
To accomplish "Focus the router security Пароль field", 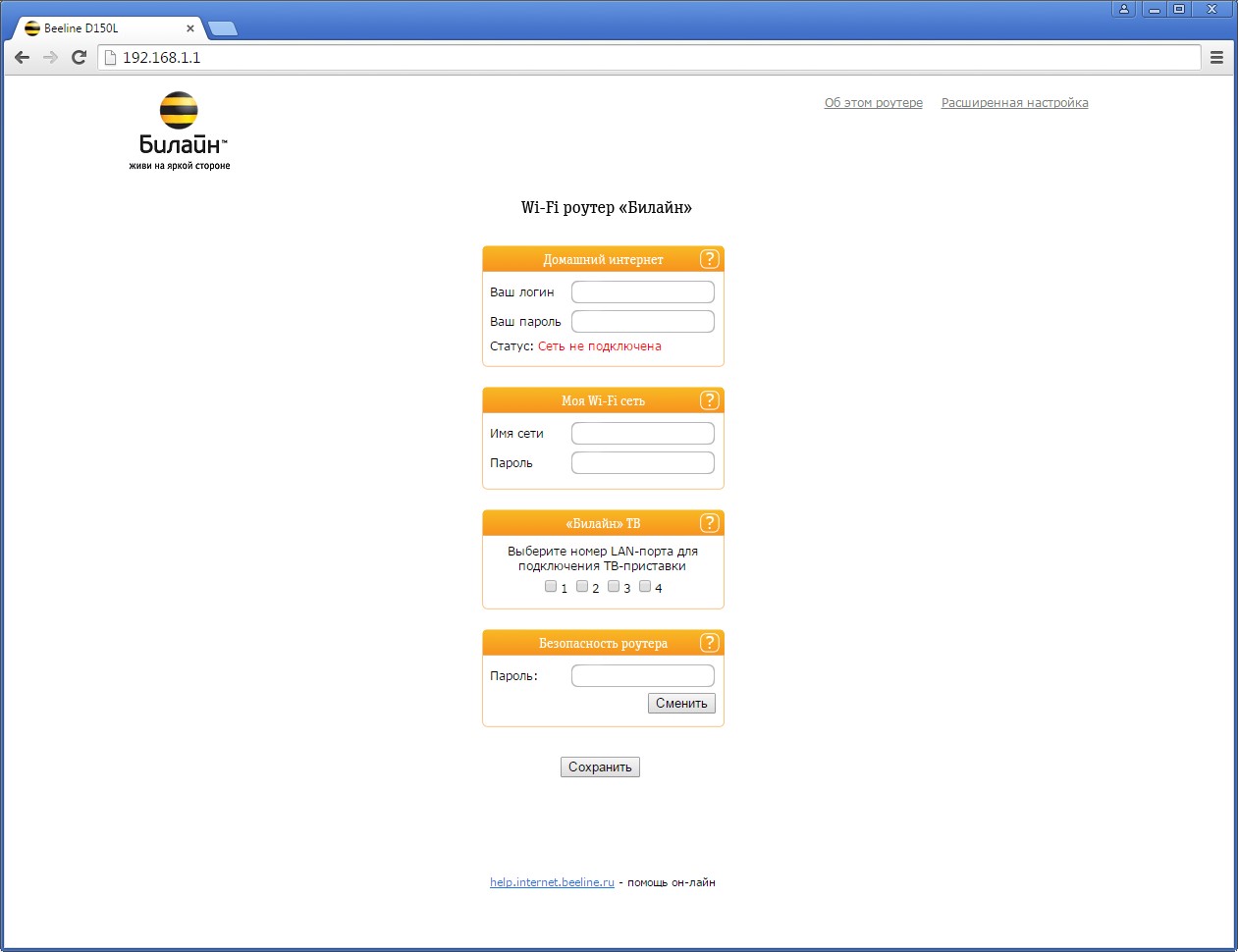I will pos(643,675).
